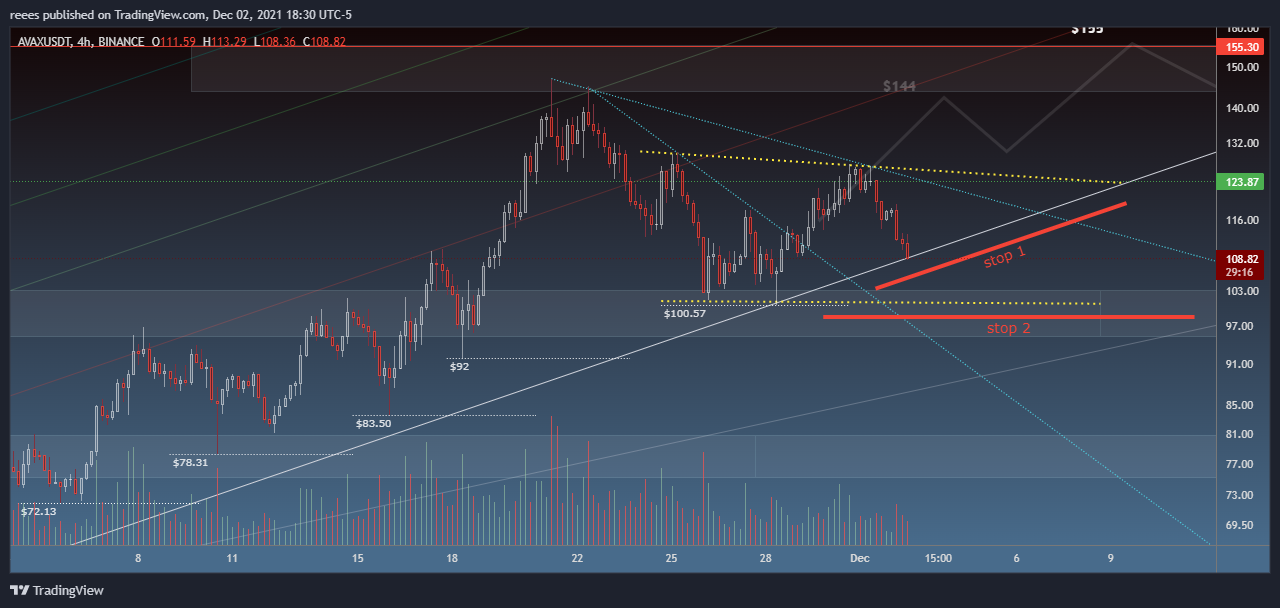This screenshot has width=1280, height=608.
Task: Click the $100.57 support label
Action: (684, 314)
